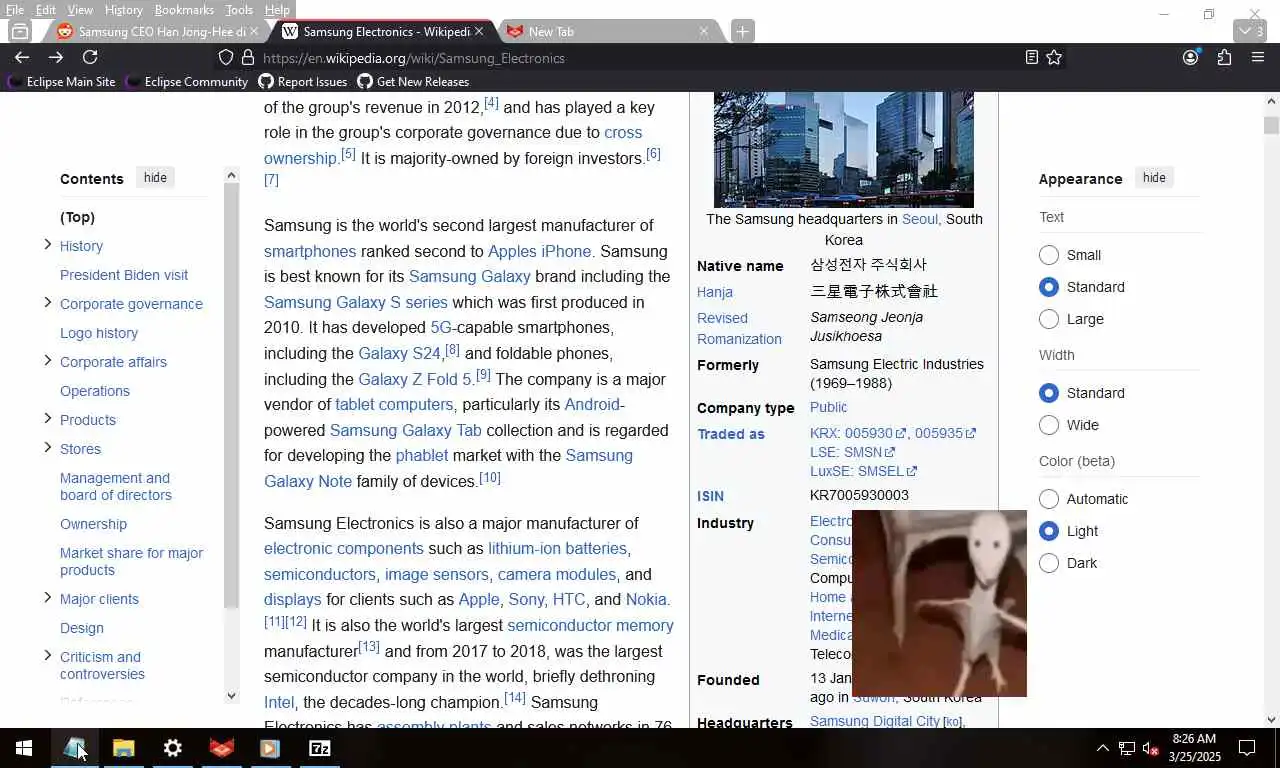
Task: Open the Report Issues bookmark
Action: pos(303,82)
